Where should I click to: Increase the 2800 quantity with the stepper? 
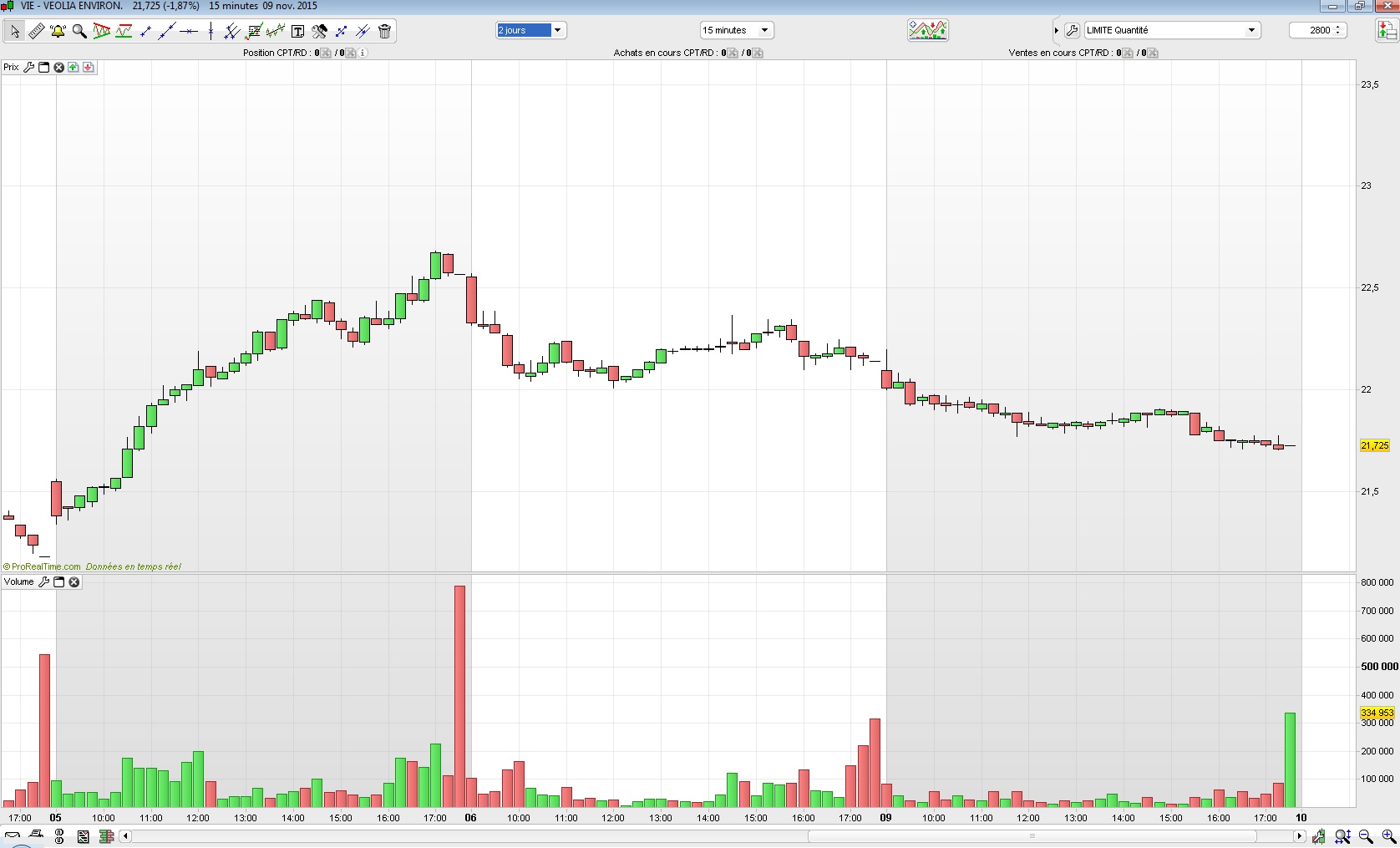coord(1339,27)
